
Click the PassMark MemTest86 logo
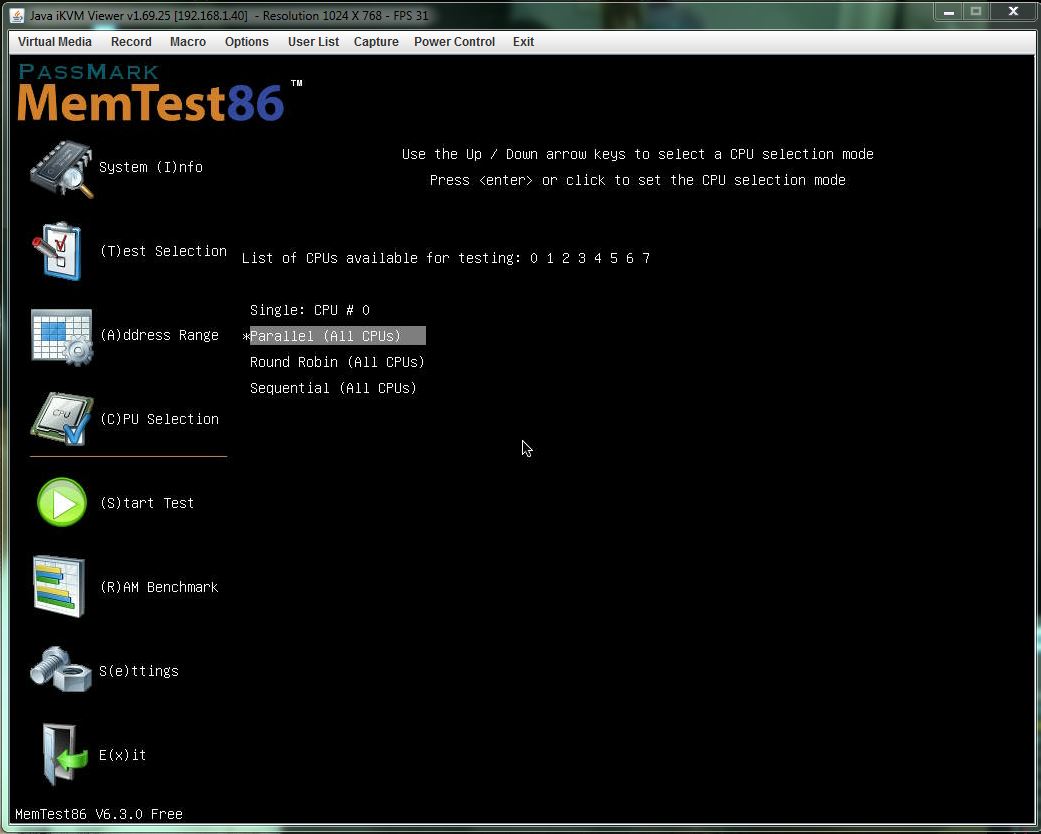159,93
